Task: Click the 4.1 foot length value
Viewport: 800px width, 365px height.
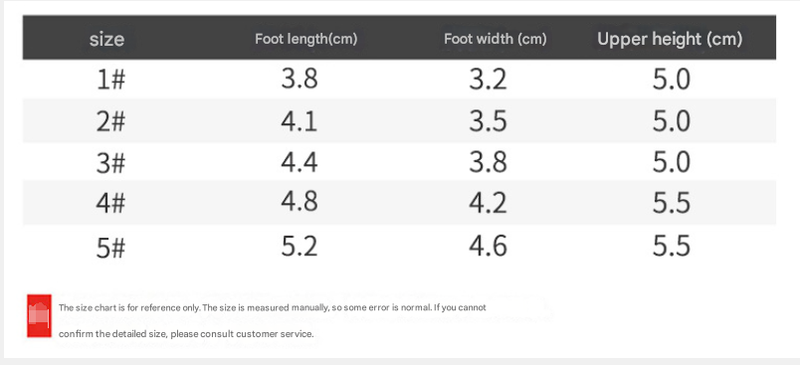Action: [299, 121]
